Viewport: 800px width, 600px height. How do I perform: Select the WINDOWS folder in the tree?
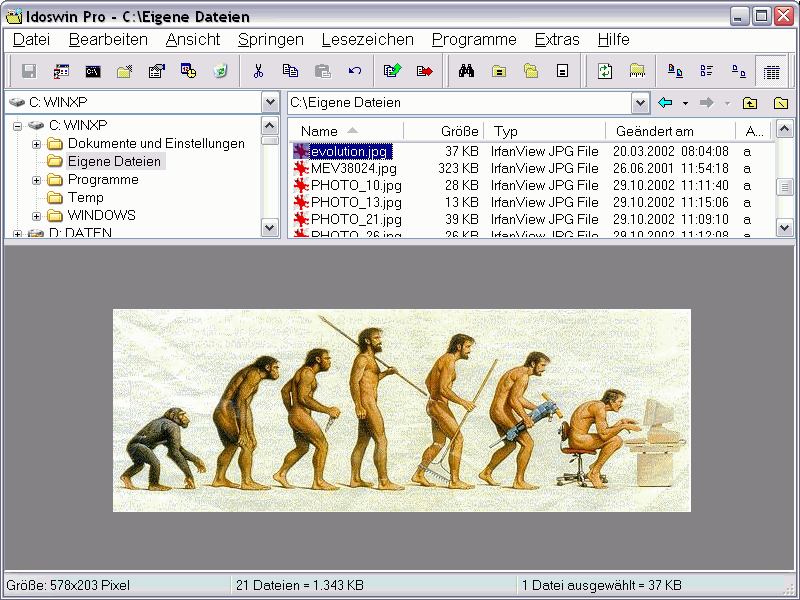tap(102, 215)
